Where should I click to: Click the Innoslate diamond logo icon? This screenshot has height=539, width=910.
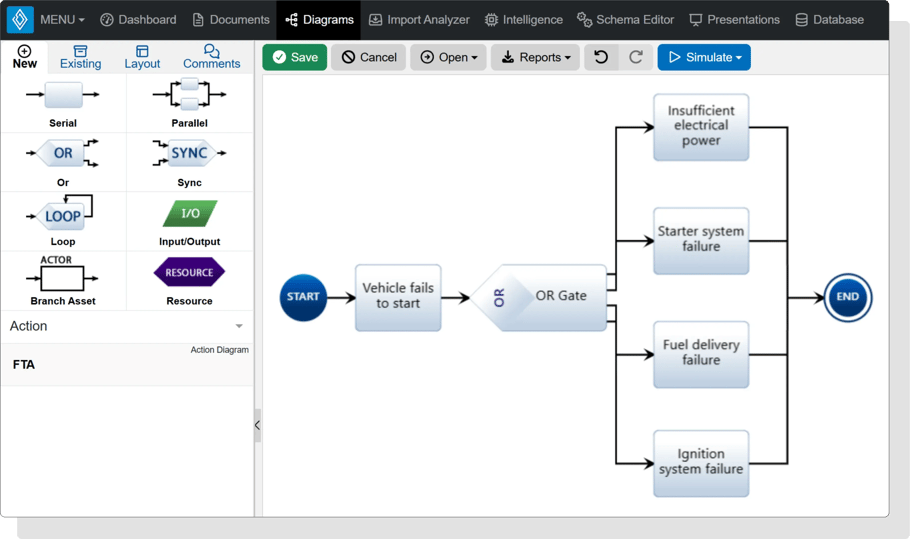[x=20, y=20]
